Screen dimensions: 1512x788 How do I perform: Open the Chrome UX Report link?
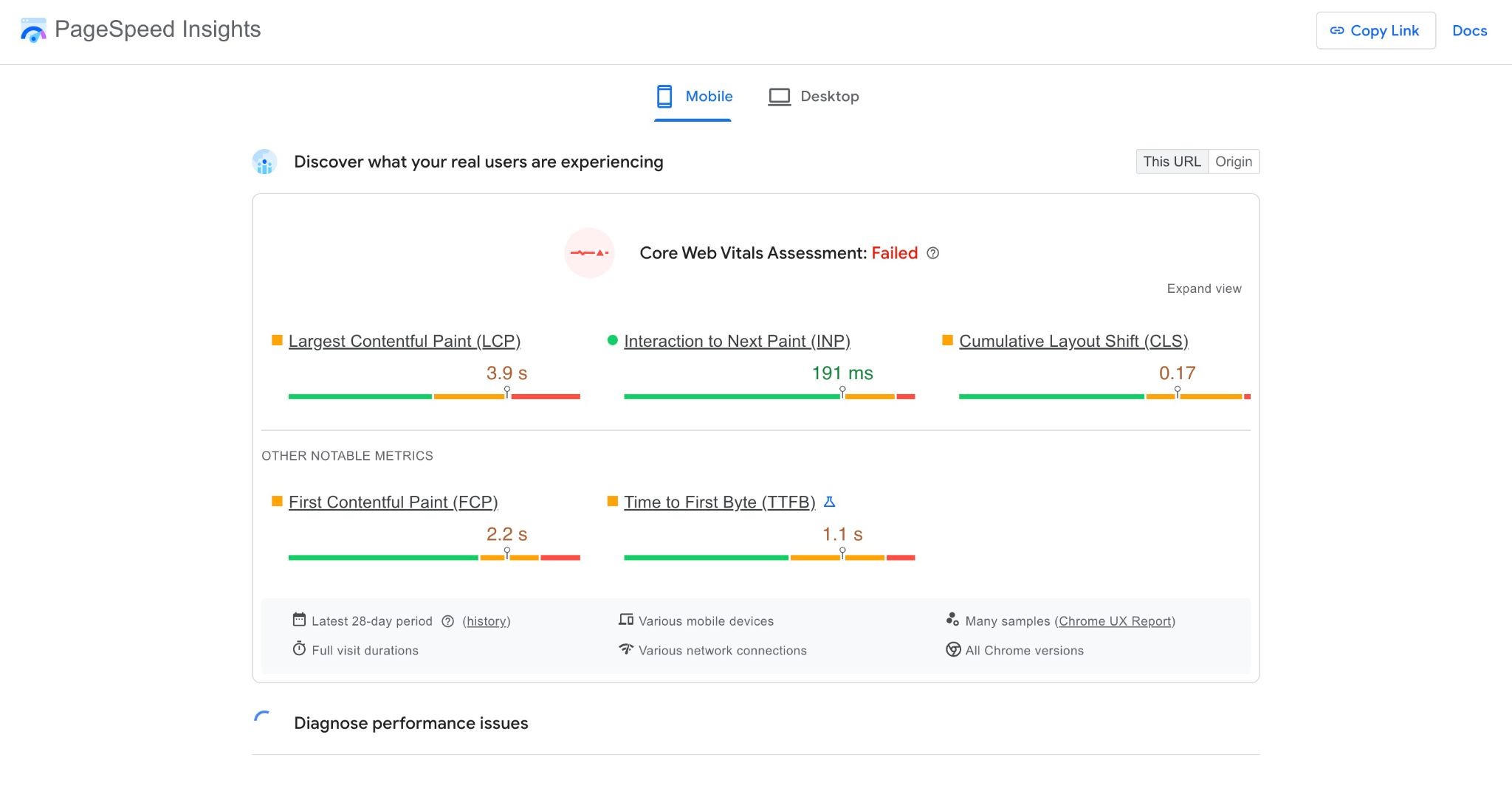coord(1115,621)
